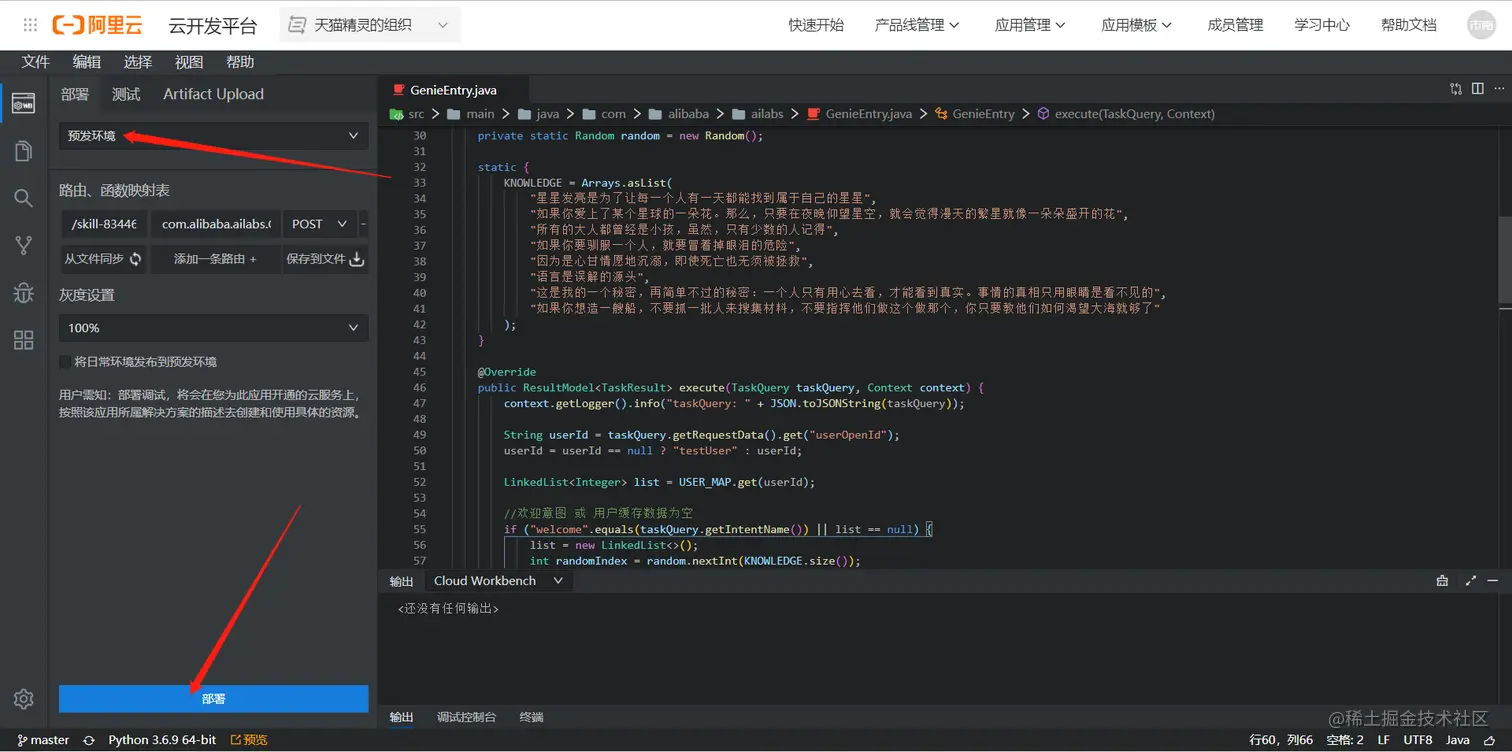Split the editor with the split icon
The height and width of the screenshot is (752, 1512).
point(1478,89)
